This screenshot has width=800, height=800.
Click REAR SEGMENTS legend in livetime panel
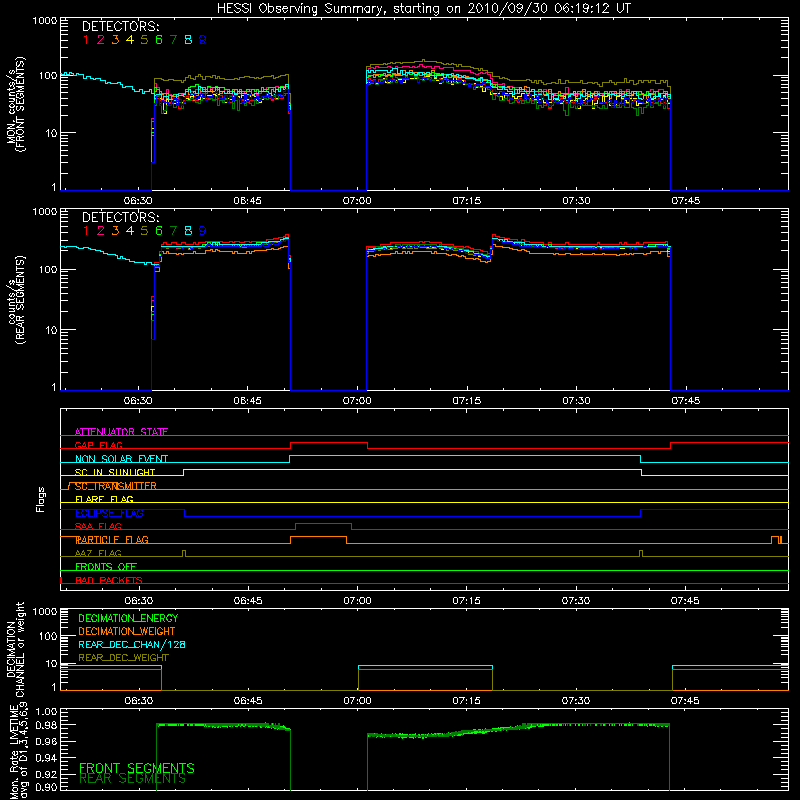point(133,779)
